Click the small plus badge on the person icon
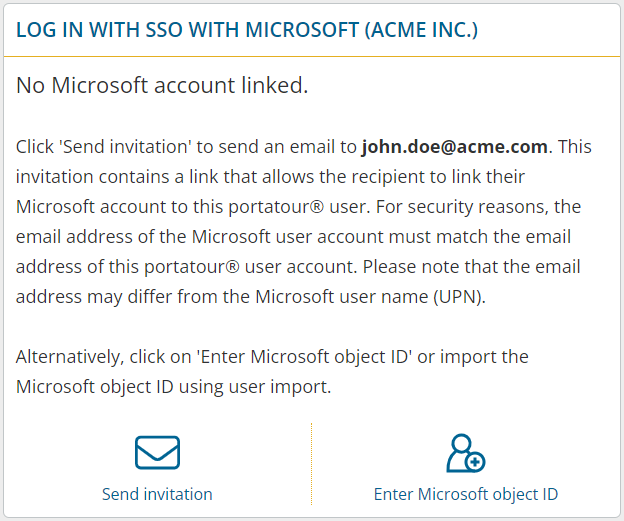 [x=476, y=461]
